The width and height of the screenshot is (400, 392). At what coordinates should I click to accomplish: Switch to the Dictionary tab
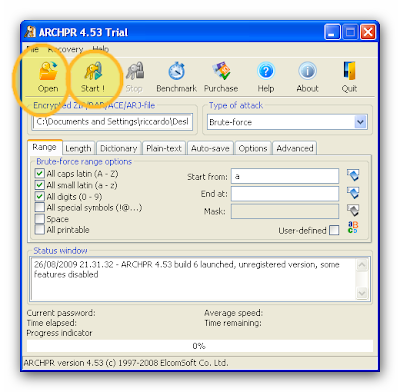click(119, 148)
